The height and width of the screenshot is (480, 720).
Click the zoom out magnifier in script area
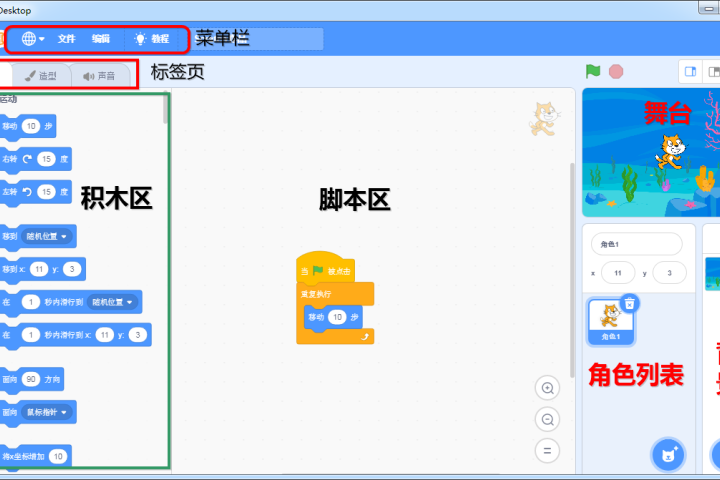point(547,419)
